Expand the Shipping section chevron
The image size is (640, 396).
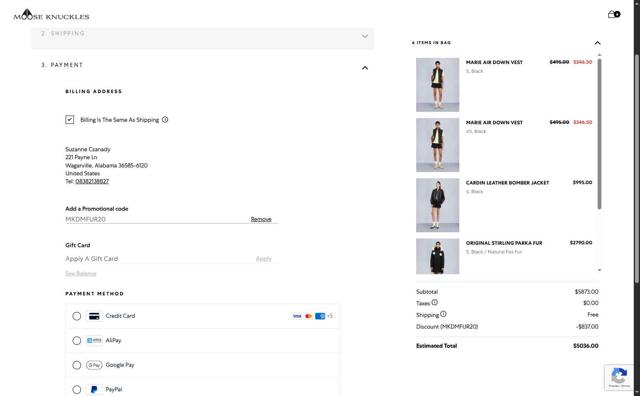(365, 36)
